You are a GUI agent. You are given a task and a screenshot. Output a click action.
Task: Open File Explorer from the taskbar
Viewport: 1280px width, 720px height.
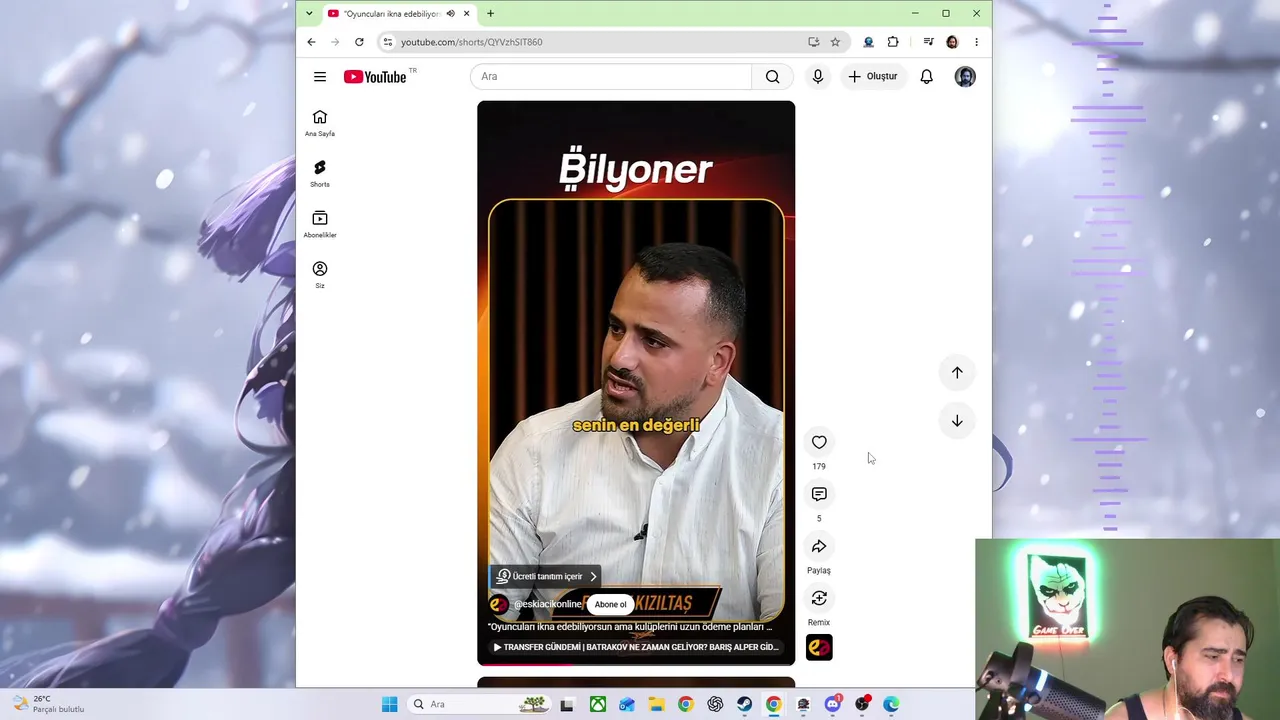[656, 704]
